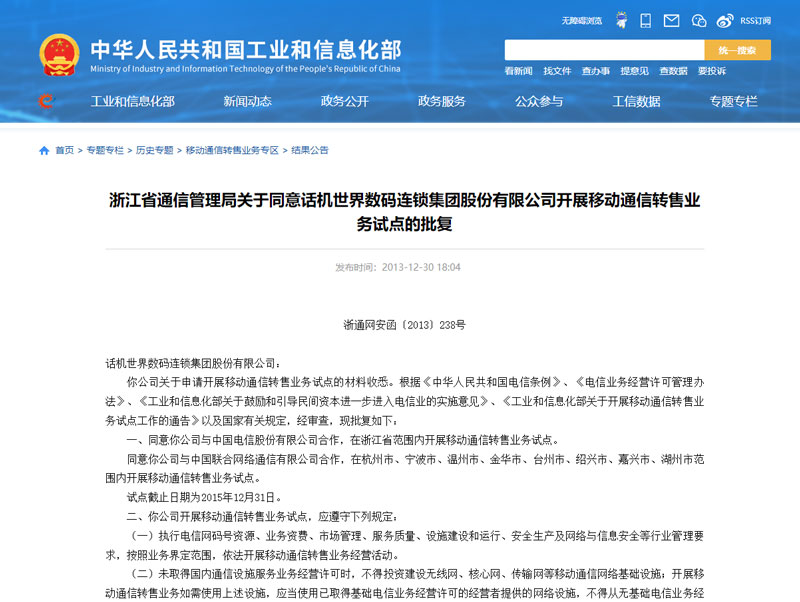Open the 公众参与 navigation item
Viewport: 800px width, 602px height.
[x=539, y=101]
